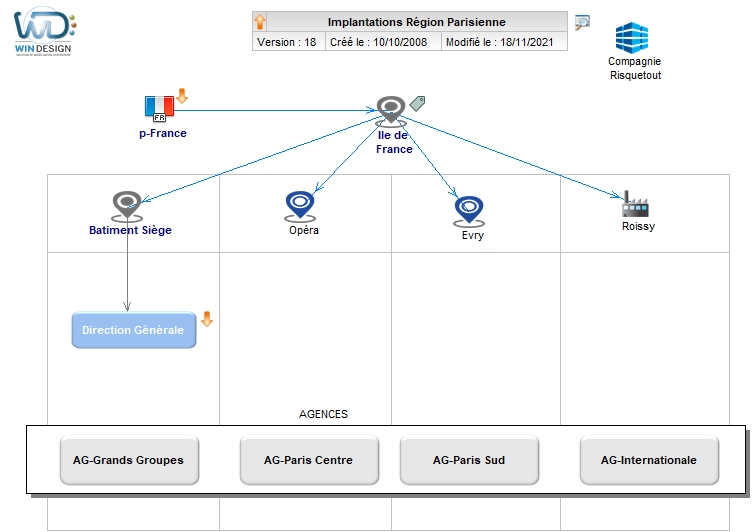Click the AGENCES label
The width and height of the screenshot is (752, 532).
point(323,414)
